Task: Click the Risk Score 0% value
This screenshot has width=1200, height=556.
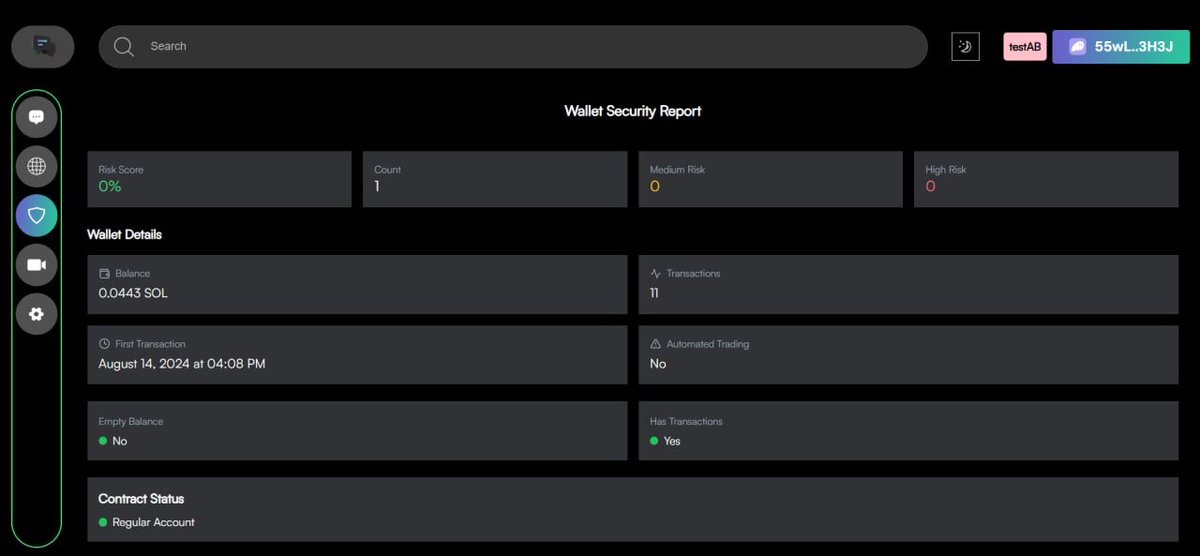Action: click(x=109, y=187)
